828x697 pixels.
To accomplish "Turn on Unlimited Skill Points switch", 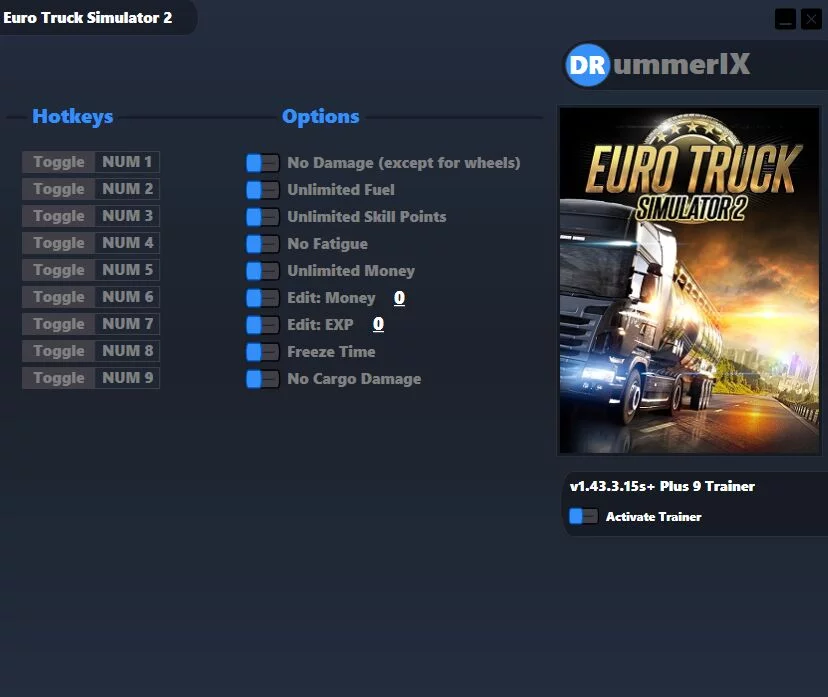I will 262,216.
